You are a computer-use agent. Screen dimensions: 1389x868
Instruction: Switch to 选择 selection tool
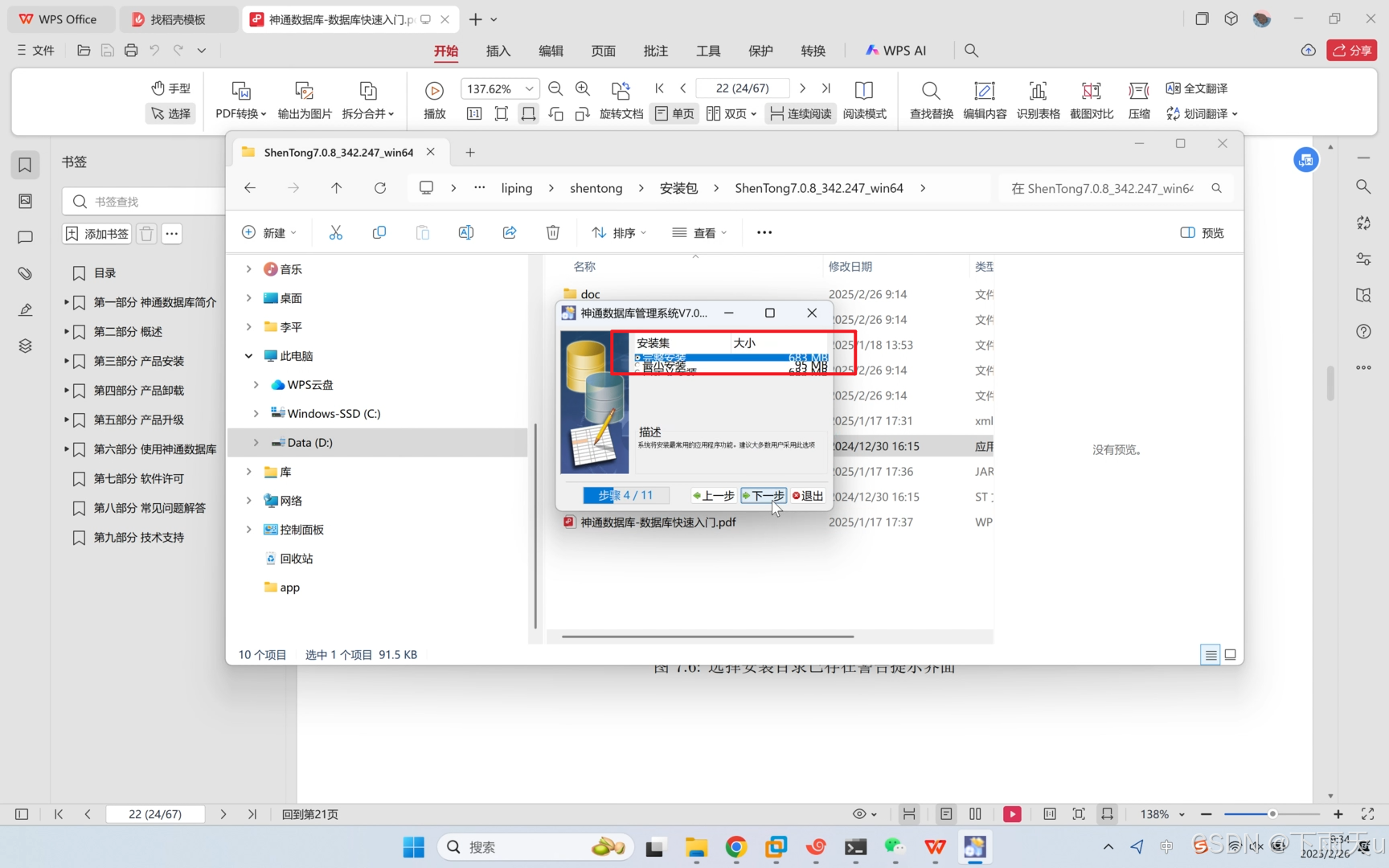point(171,113)
